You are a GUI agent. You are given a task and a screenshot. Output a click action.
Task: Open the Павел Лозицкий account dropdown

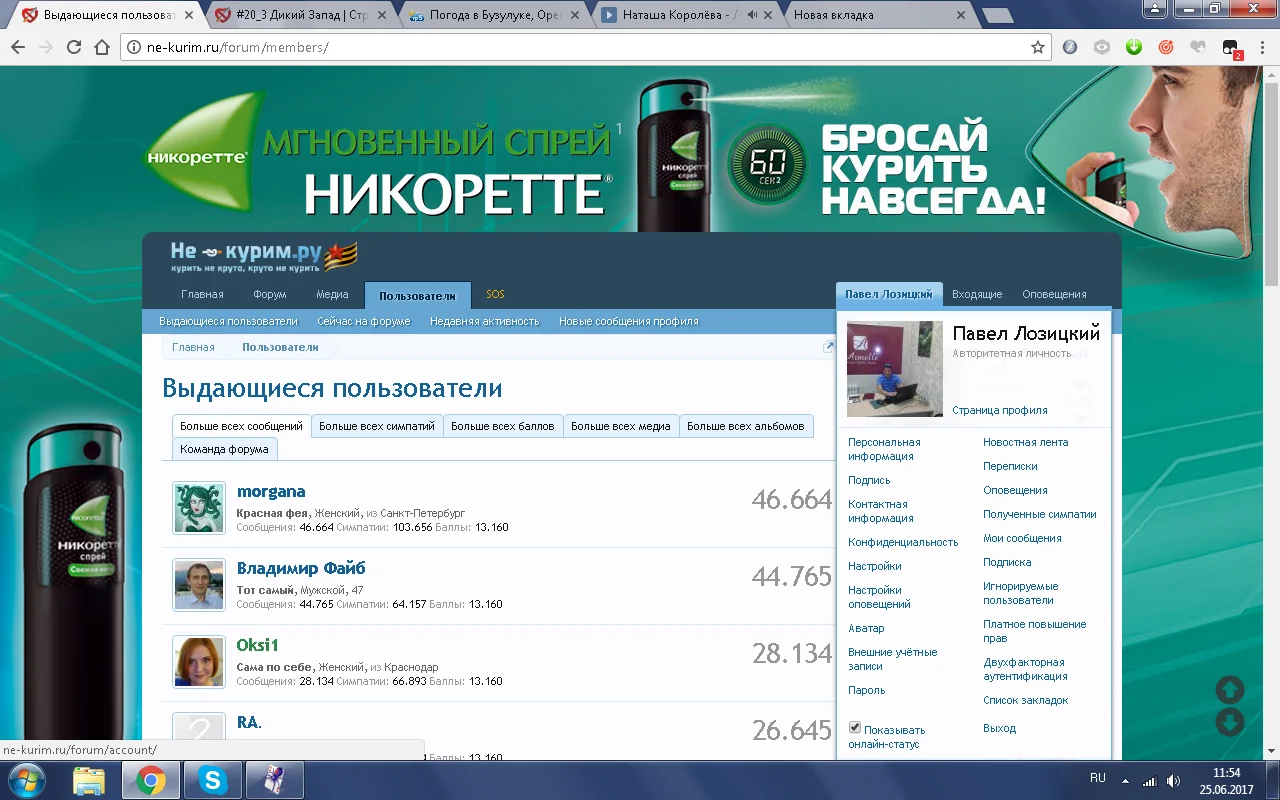tap(889, 294)
